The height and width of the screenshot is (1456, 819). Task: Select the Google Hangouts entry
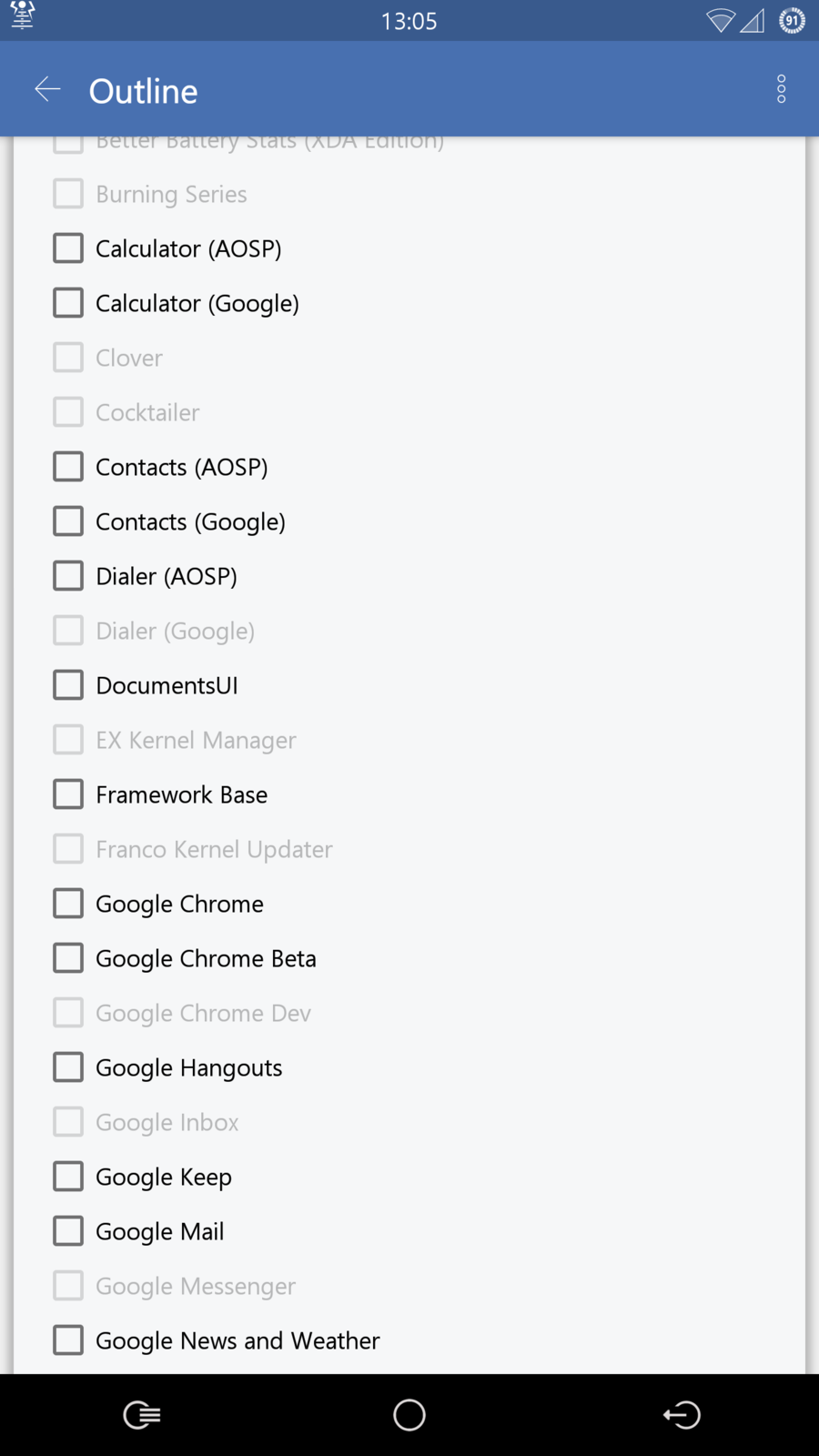pyautogui.click(x=188, y=1067)
